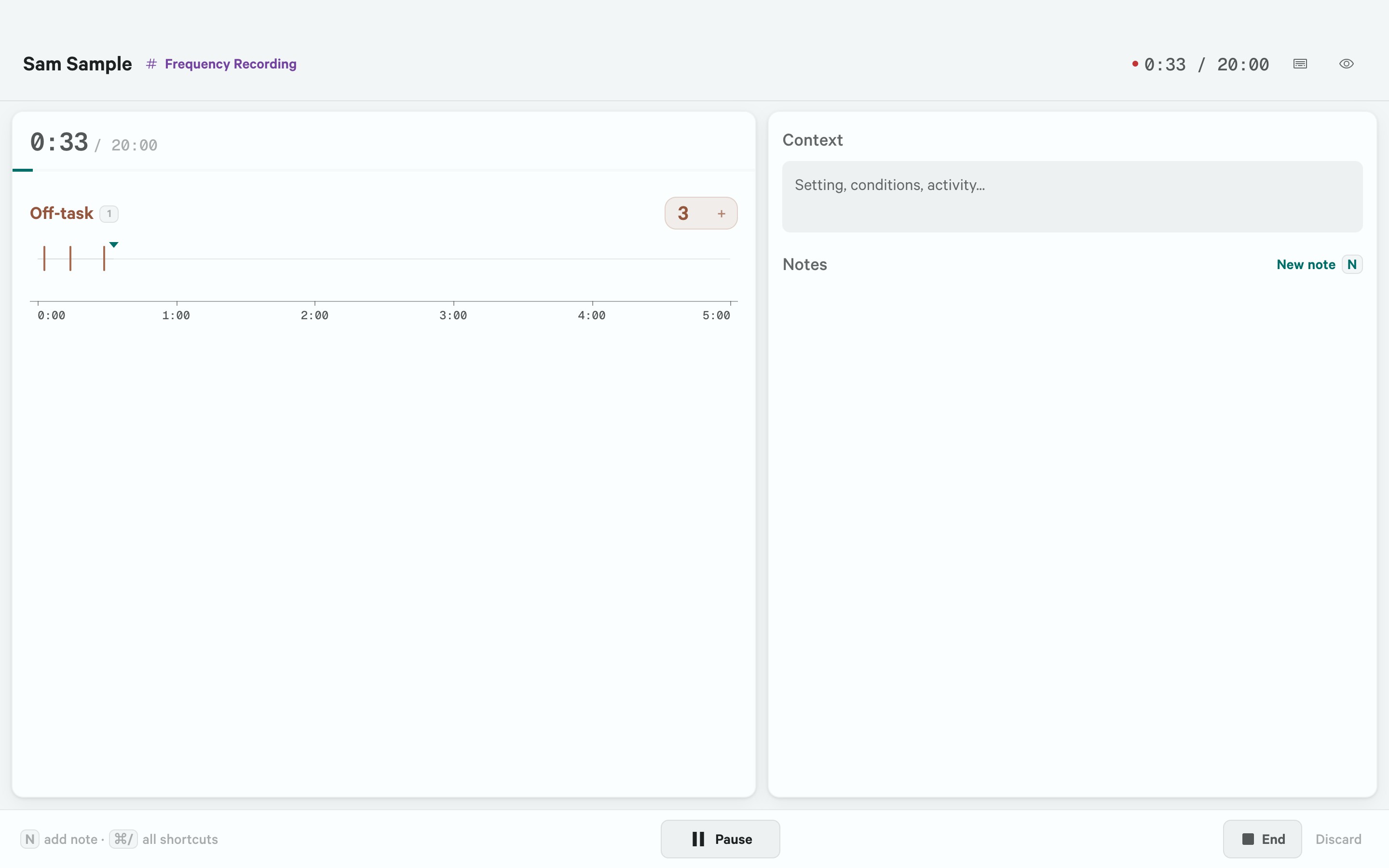Select the second Off-task event marker
Image resolution: width=1389 pixels, height=868 pixels.
70,258
